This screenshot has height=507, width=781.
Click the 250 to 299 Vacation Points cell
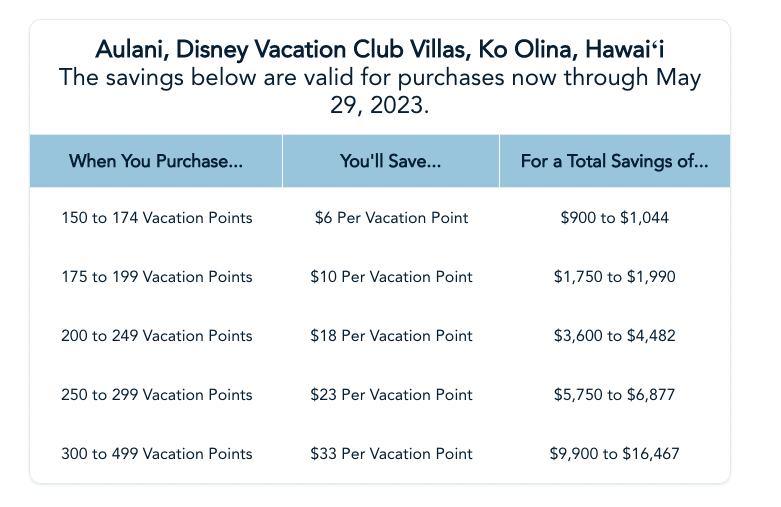(156, 395)
